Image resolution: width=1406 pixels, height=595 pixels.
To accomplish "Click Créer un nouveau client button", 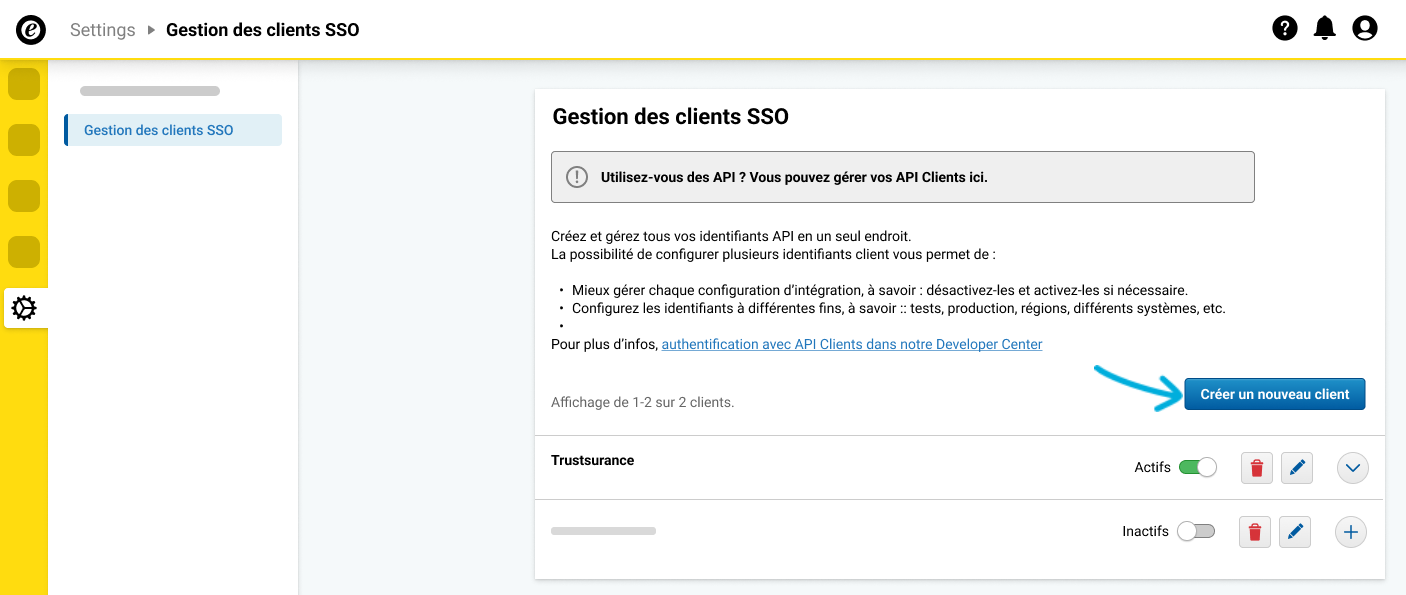I will coord(1275,394).
